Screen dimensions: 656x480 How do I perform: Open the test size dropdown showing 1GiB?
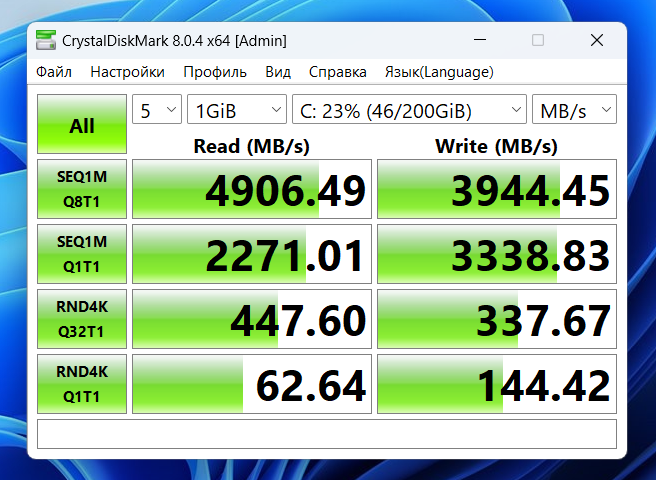tap(237, 109)
